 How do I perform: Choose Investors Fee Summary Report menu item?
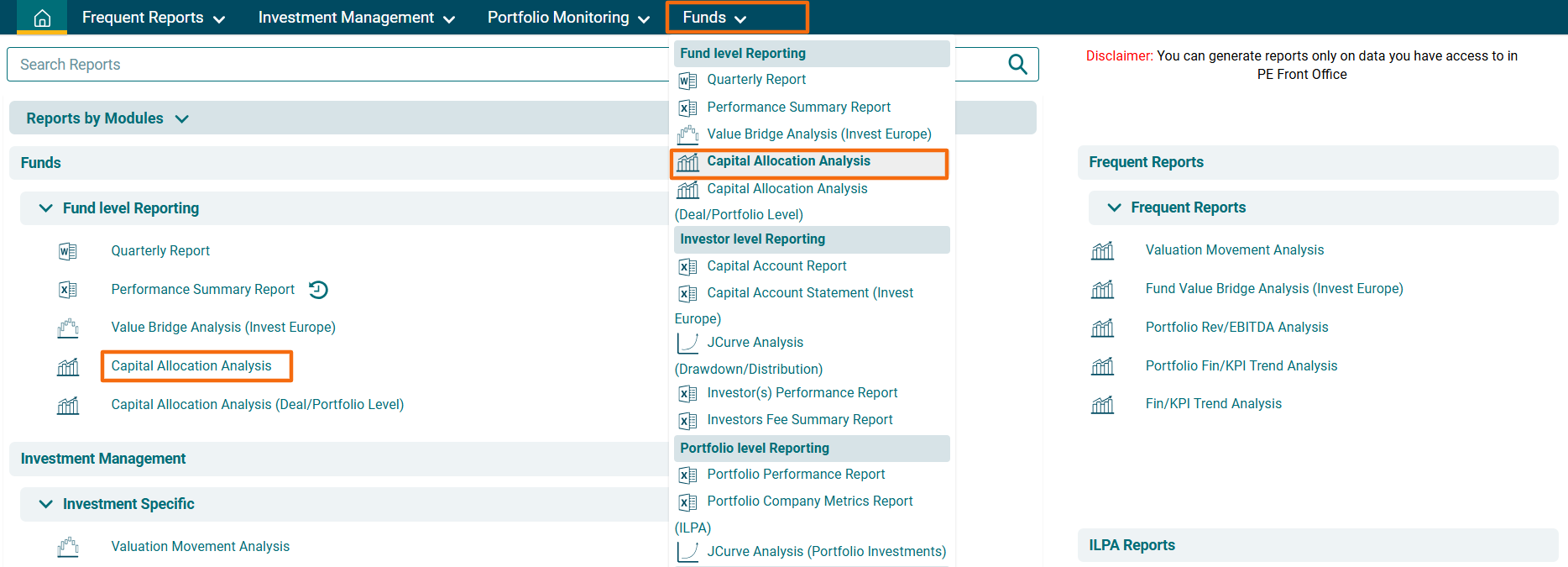(799, 420)
